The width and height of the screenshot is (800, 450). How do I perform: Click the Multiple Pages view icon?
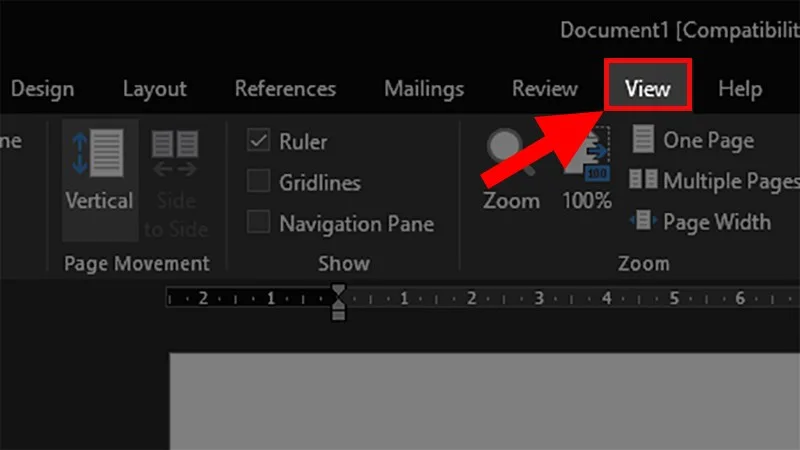(643, 180)
